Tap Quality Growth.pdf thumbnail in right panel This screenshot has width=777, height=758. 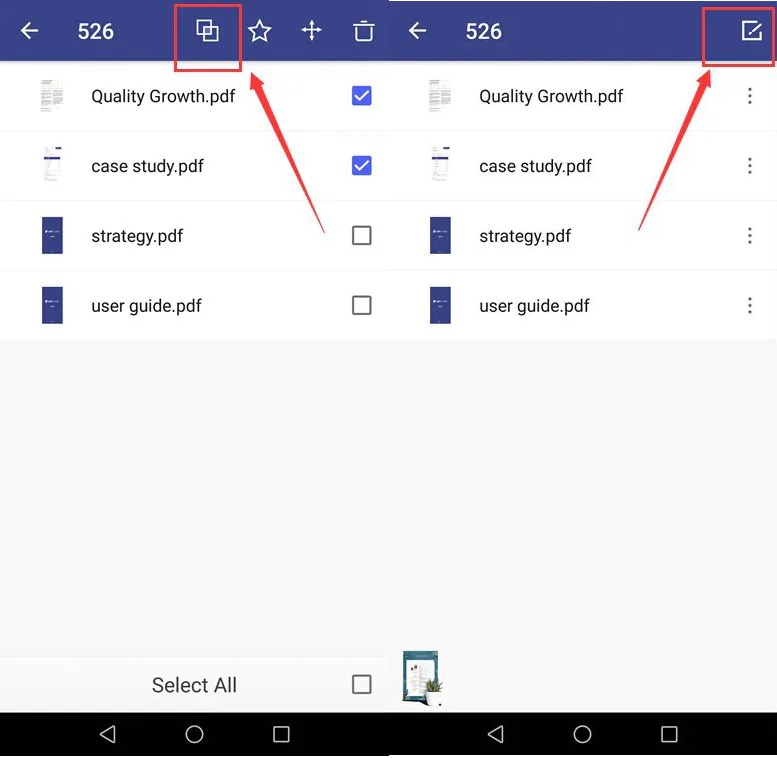pyautogui.click(x=440, y=96)
